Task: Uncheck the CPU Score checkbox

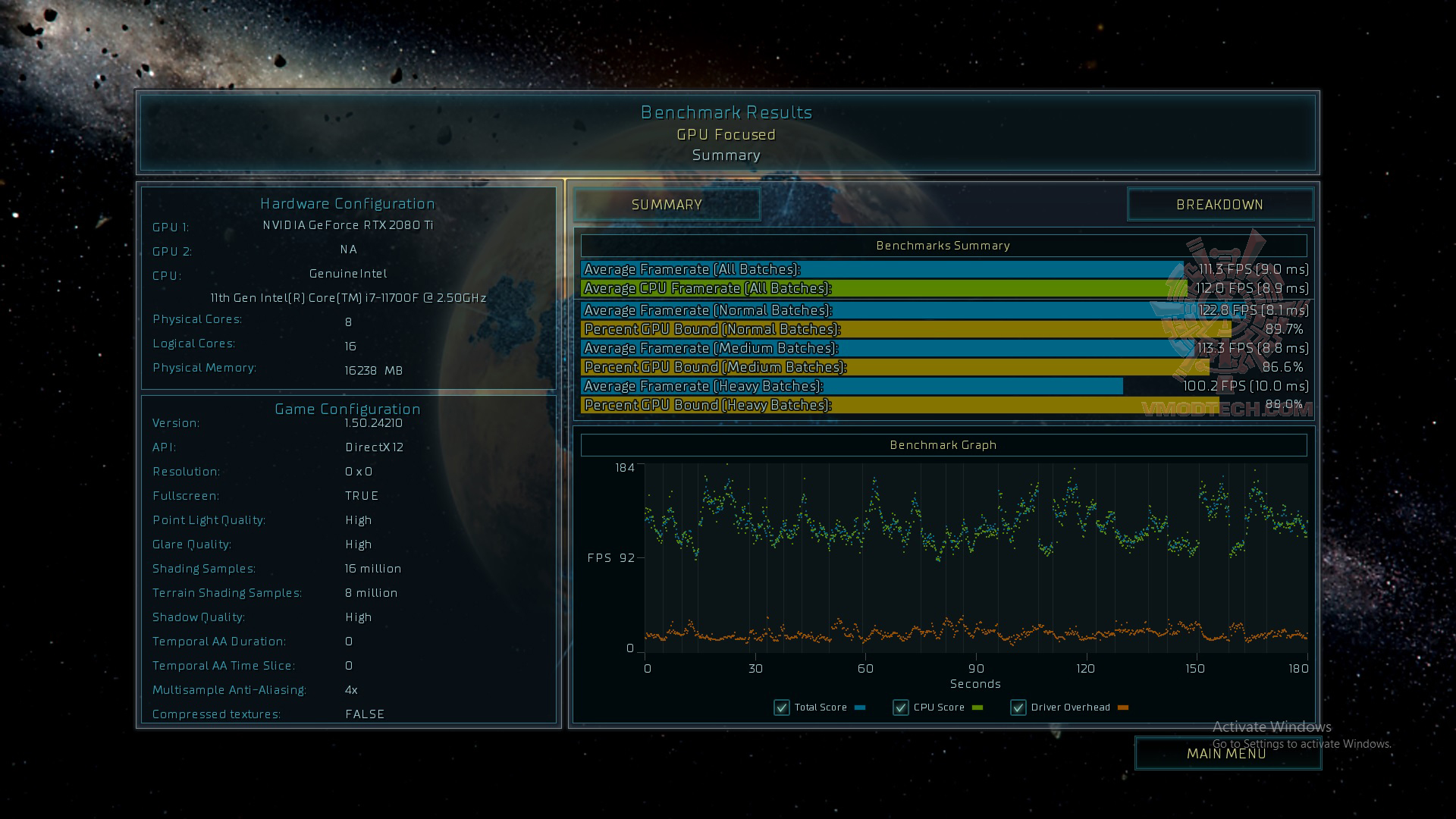Action: pyautogui.click(x=900, y=708)
